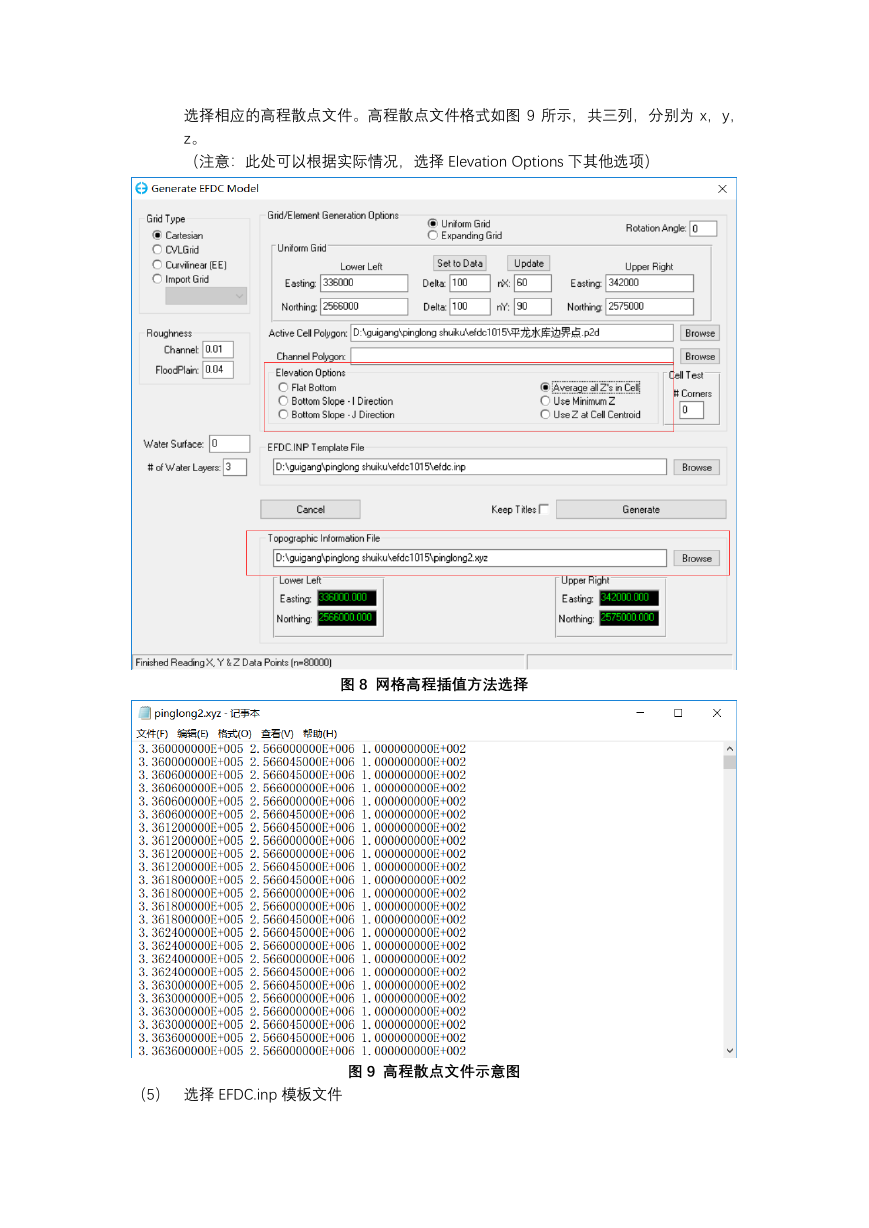Select Use Minimum Z option
Screen dimensions: 869x1228
[545, 401]
